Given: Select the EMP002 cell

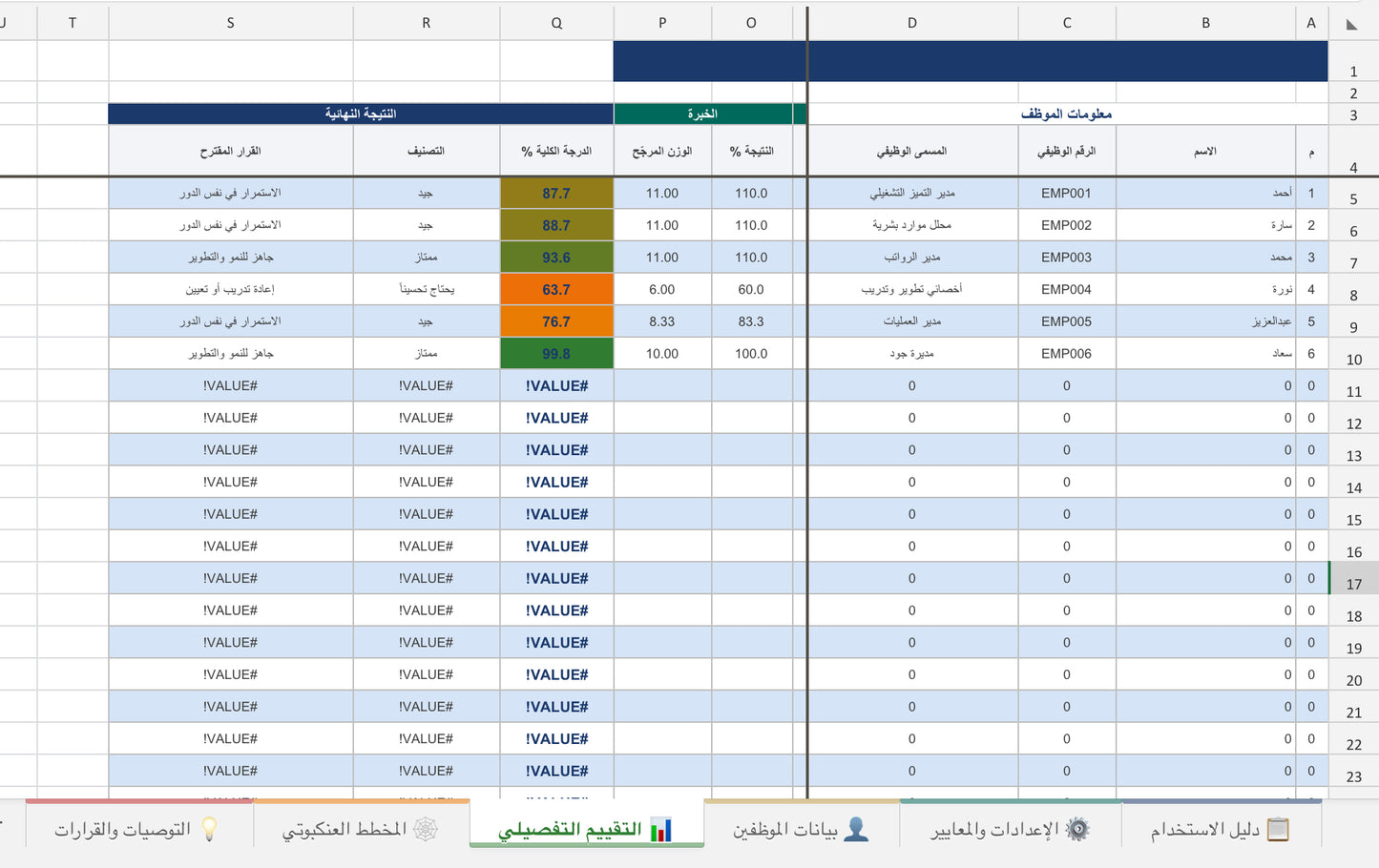Looking at the screenshot, I should click(x=1067, y=225).
